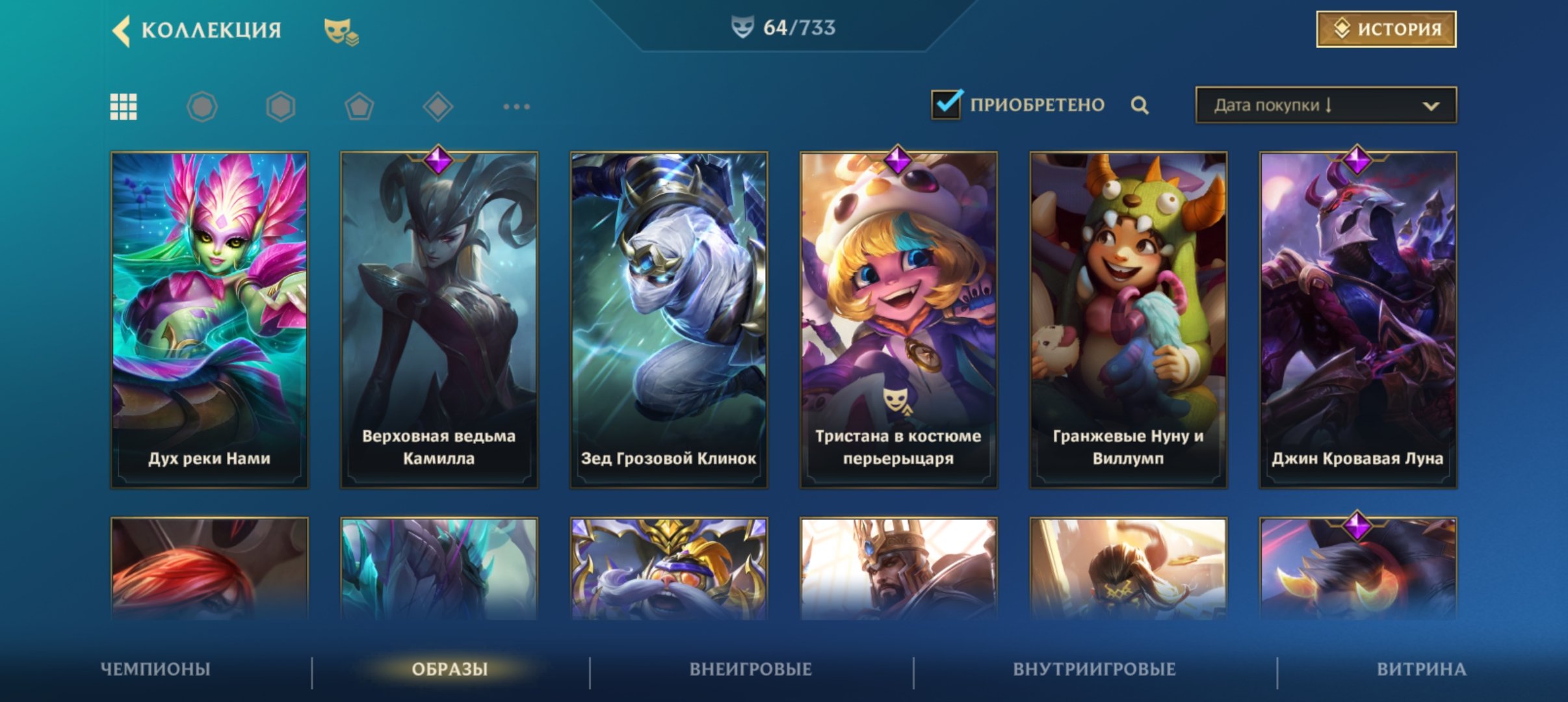Viewport: 1568px width, 702px height.
Task: Open the Дата покупки sort dropdown
Action: click(1326, 105)
